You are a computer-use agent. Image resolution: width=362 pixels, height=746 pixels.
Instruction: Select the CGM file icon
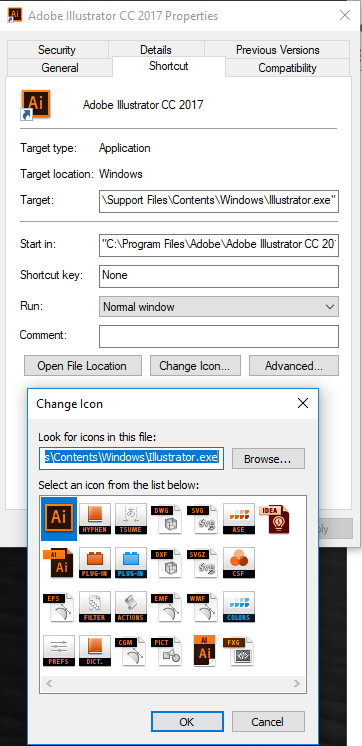[x=131, y=650]
